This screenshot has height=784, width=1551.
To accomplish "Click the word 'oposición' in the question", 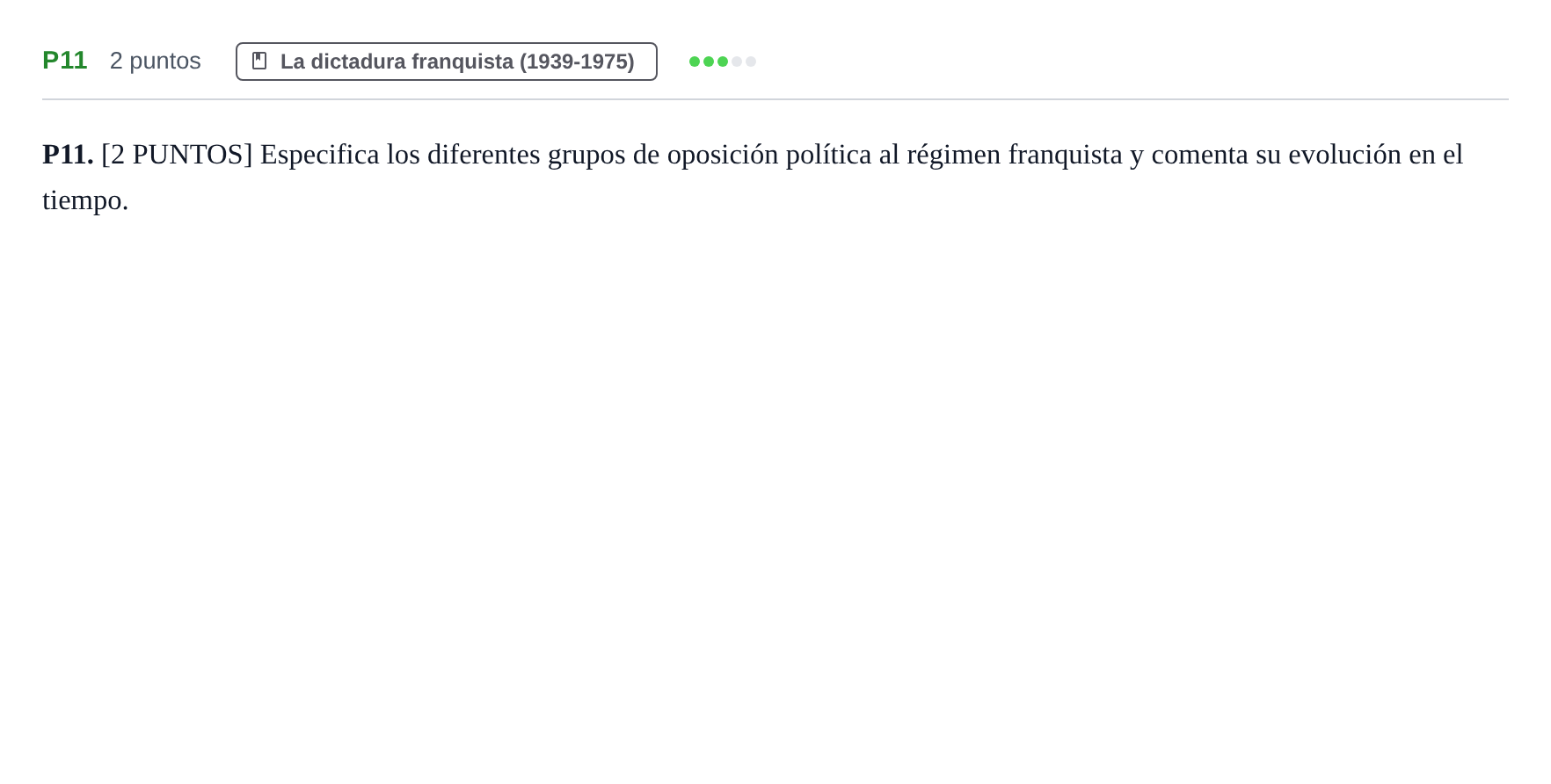I will tap(723, 155).
